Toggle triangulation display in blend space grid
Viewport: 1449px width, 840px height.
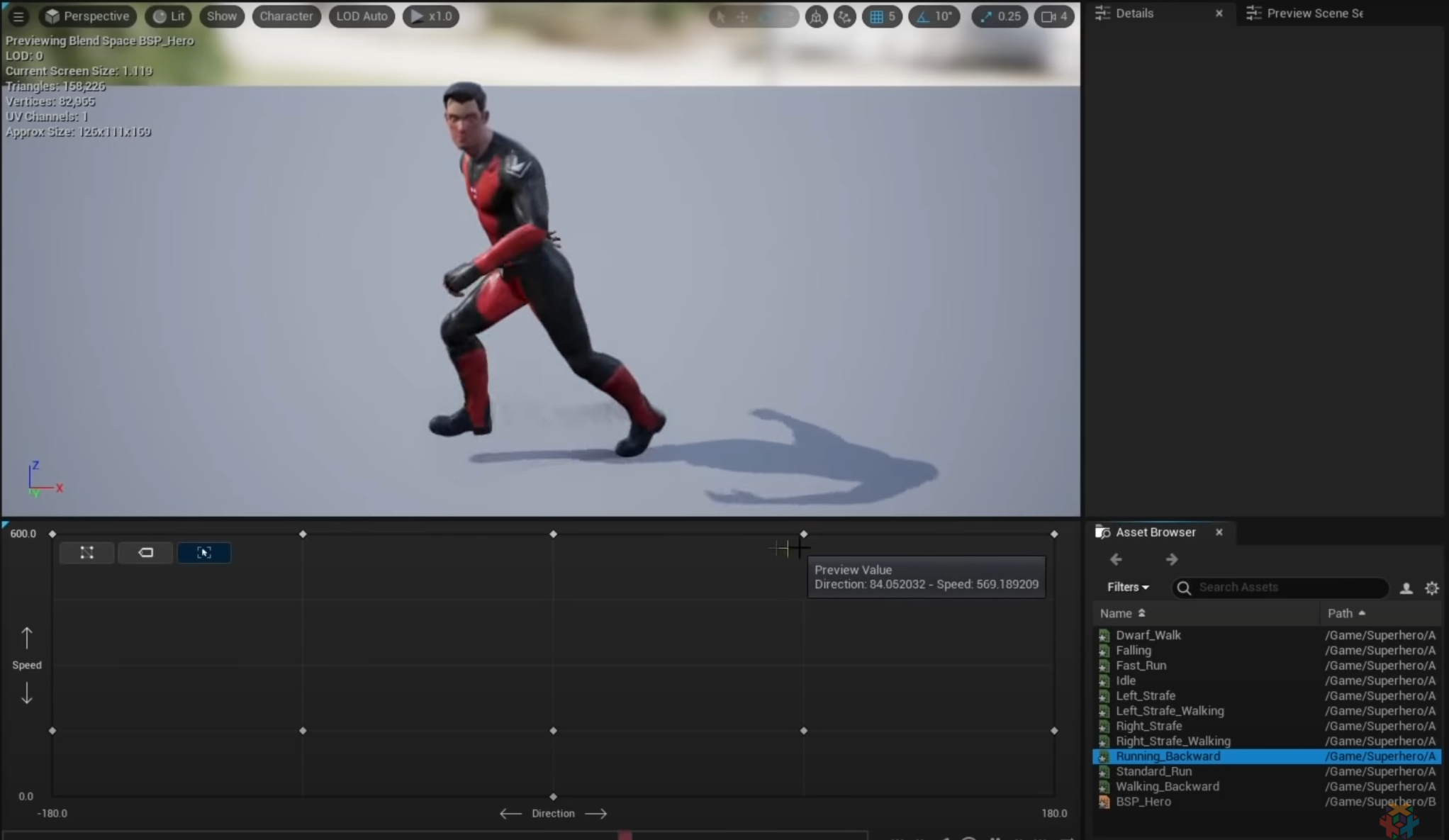86,552
